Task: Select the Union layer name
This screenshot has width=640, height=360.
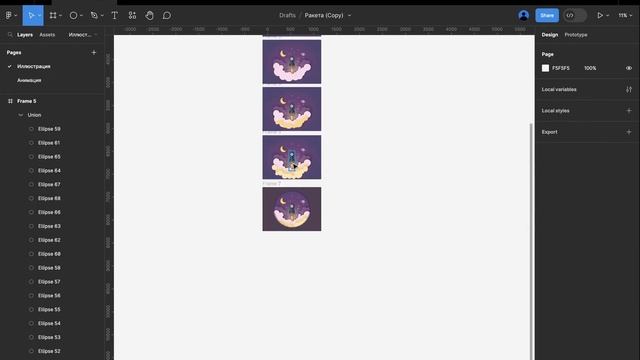Action: [x=34, y=115]
